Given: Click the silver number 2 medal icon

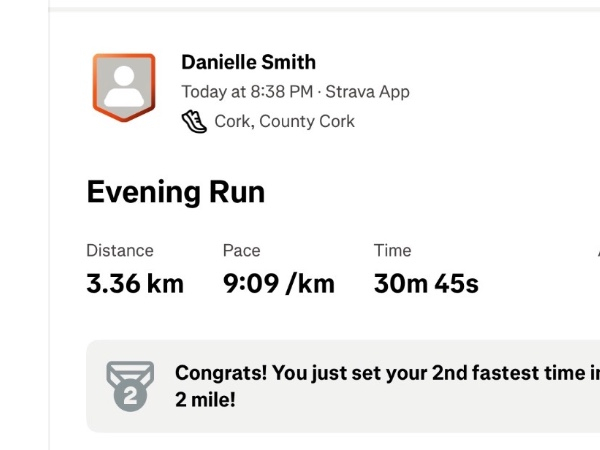Looking at the screenshot, I should tap(130, 385).
